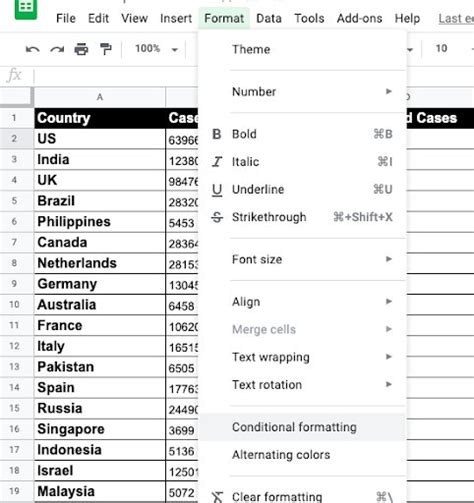Select the cell with value 5072
Image resolution: width=474 pixels, height=503 pixels.
click(x=182, y=492)
